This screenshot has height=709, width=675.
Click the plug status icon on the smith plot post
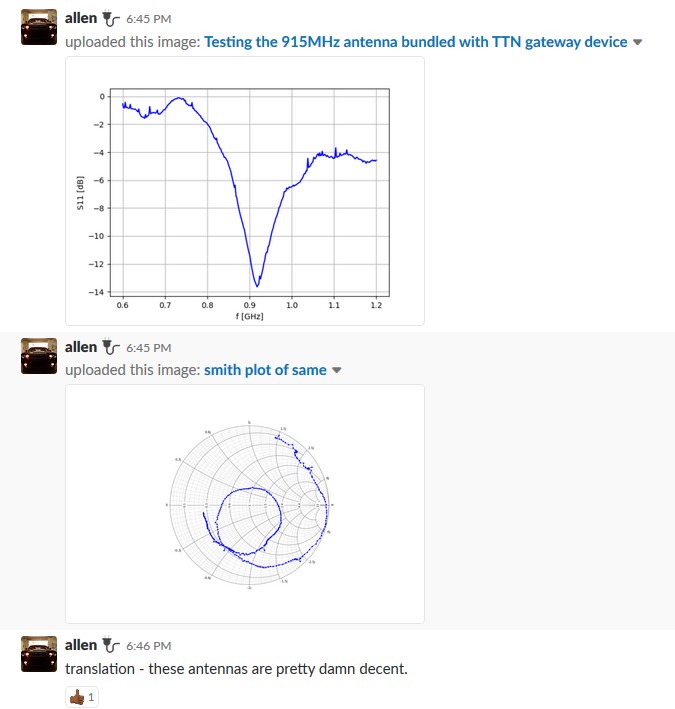click(111, 347)
